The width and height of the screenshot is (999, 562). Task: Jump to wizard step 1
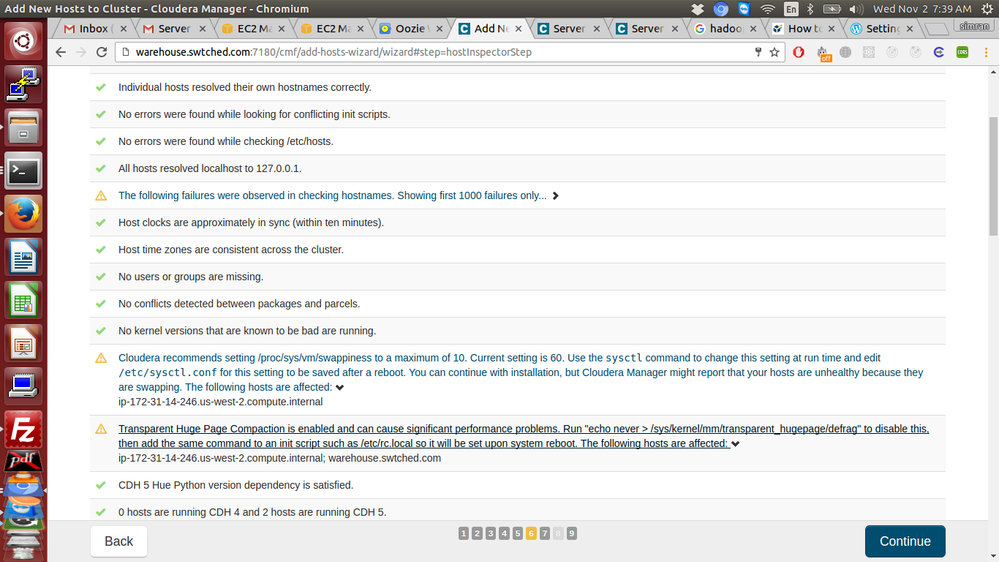[463, 533]
